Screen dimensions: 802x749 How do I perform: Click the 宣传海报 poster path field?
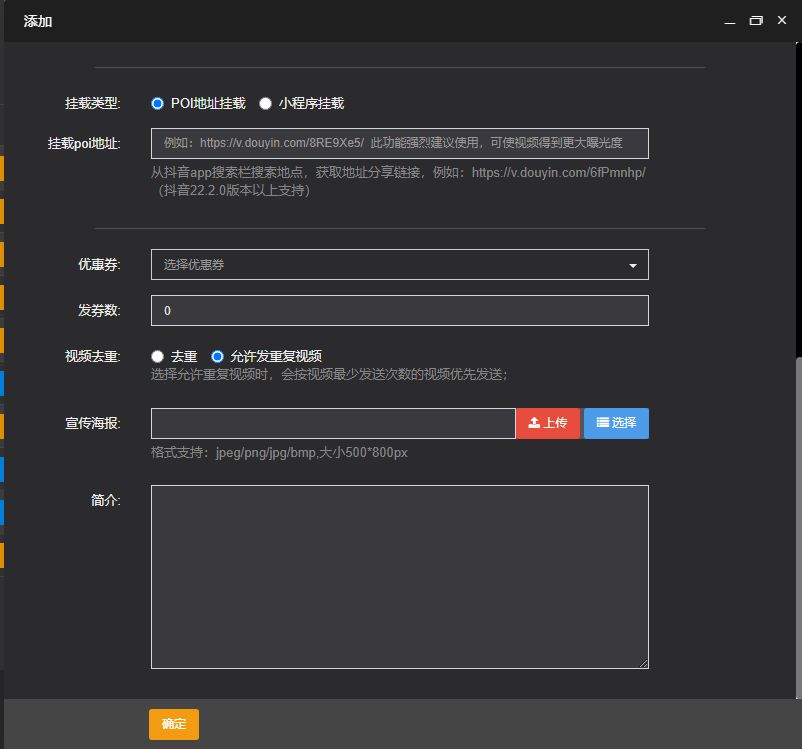pyautogui.click(x=333, y=423)
